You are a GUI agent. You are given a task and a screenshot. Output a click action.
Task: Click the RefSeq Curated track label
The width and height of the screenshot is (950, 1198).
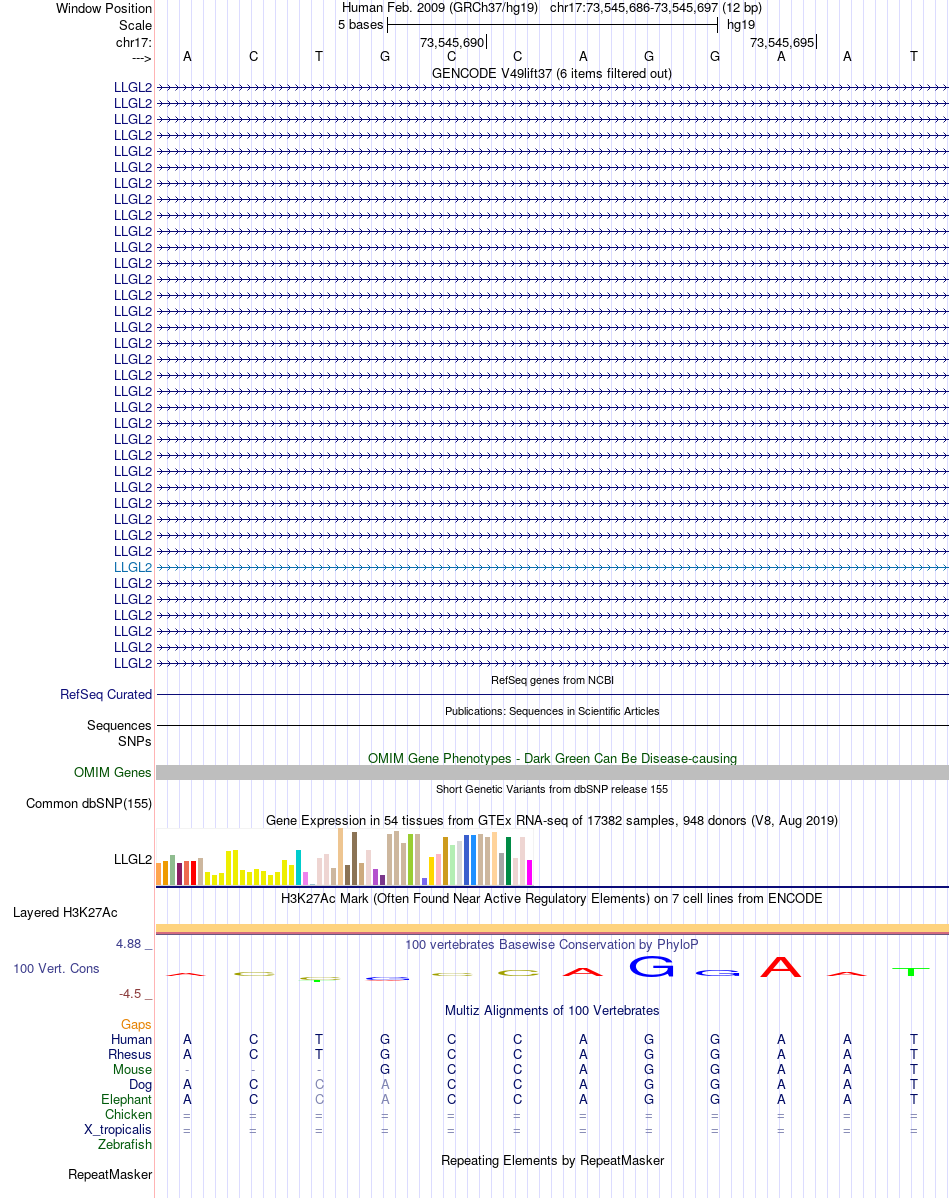tap(106, 695)
